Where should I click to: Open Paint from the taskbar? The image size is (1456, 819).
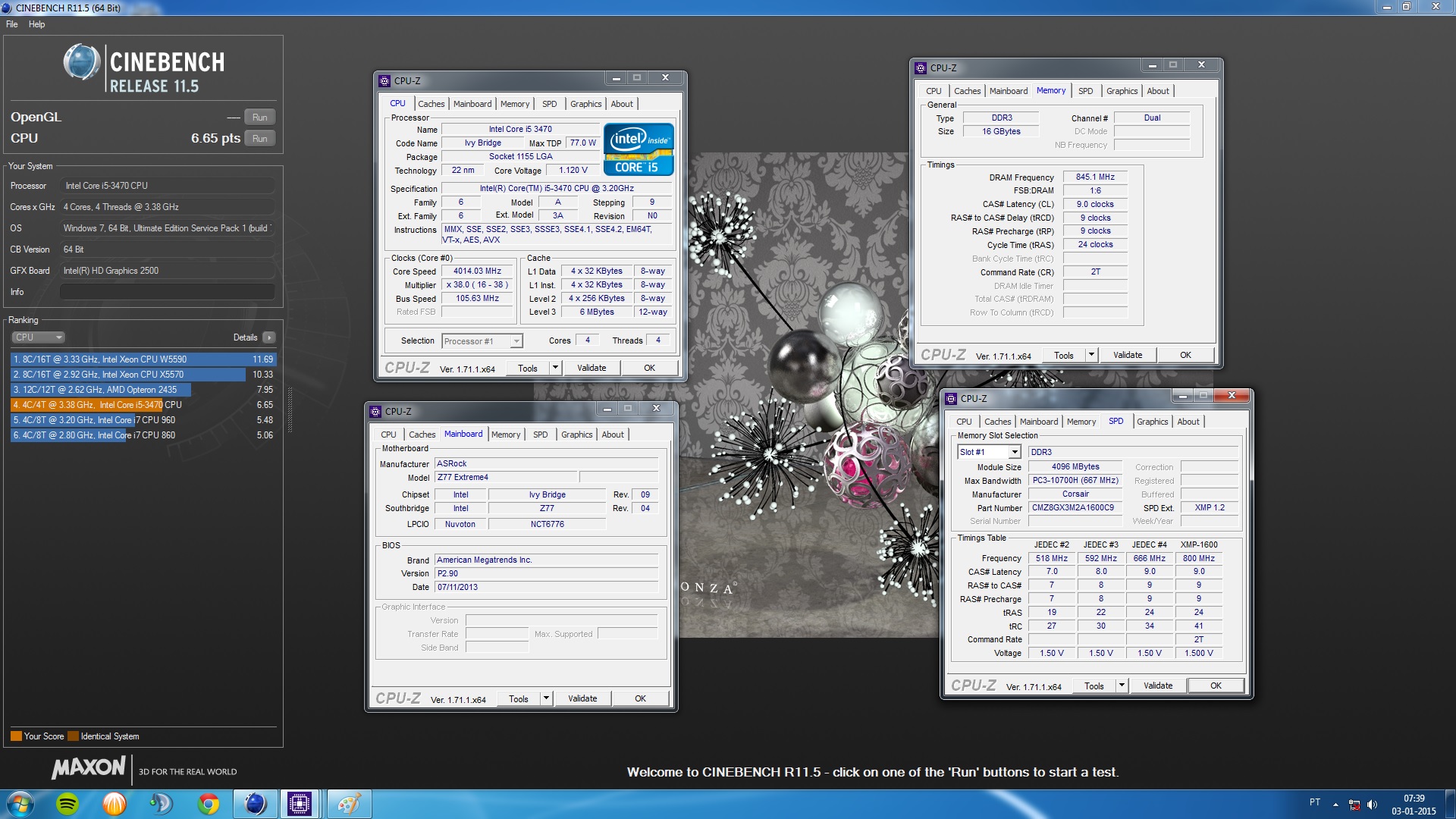tap(349, 804)
